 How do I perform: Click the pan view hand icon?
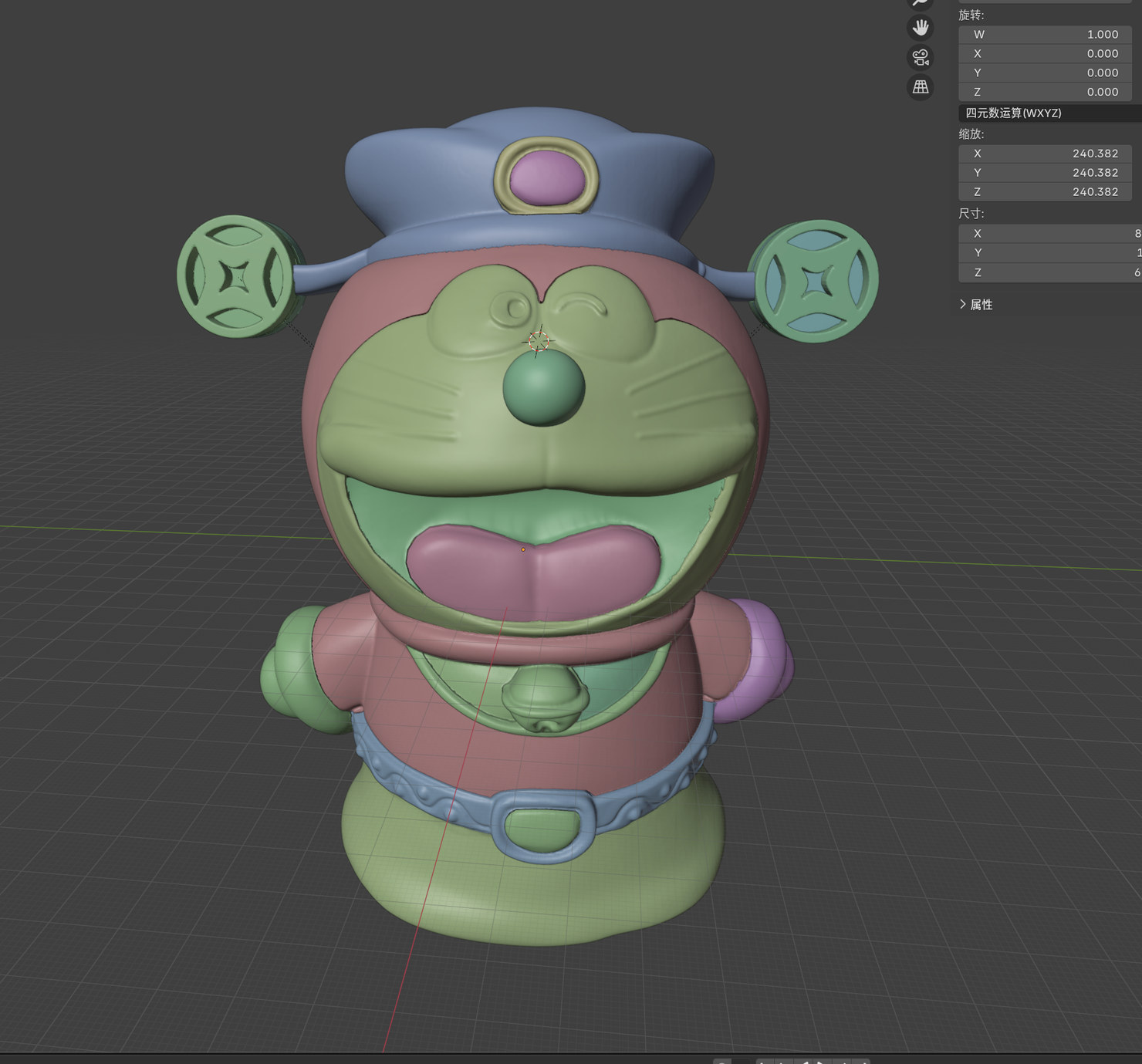(x=920, y=29)
